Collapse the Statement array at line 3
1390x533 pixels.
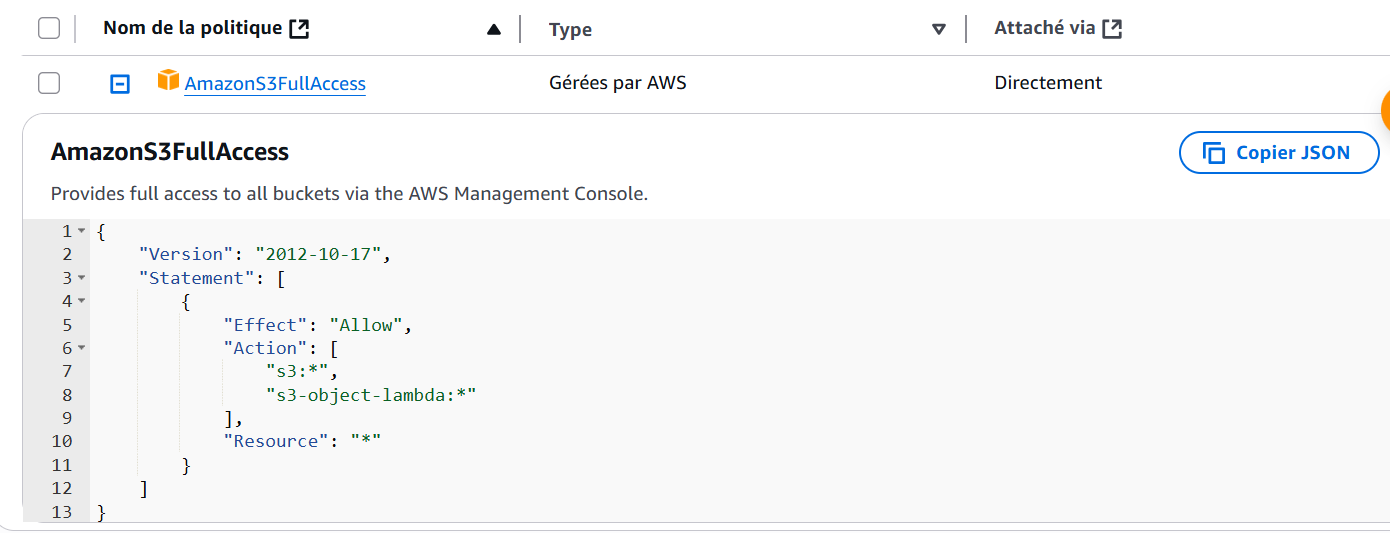[81, 278]
